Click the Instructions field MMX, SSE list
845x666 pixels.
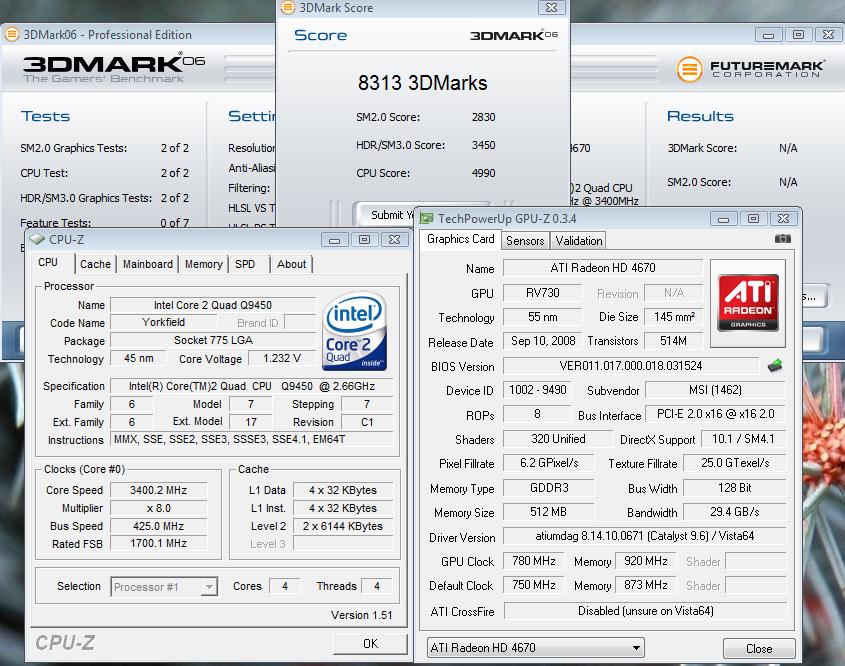[252, 440]
